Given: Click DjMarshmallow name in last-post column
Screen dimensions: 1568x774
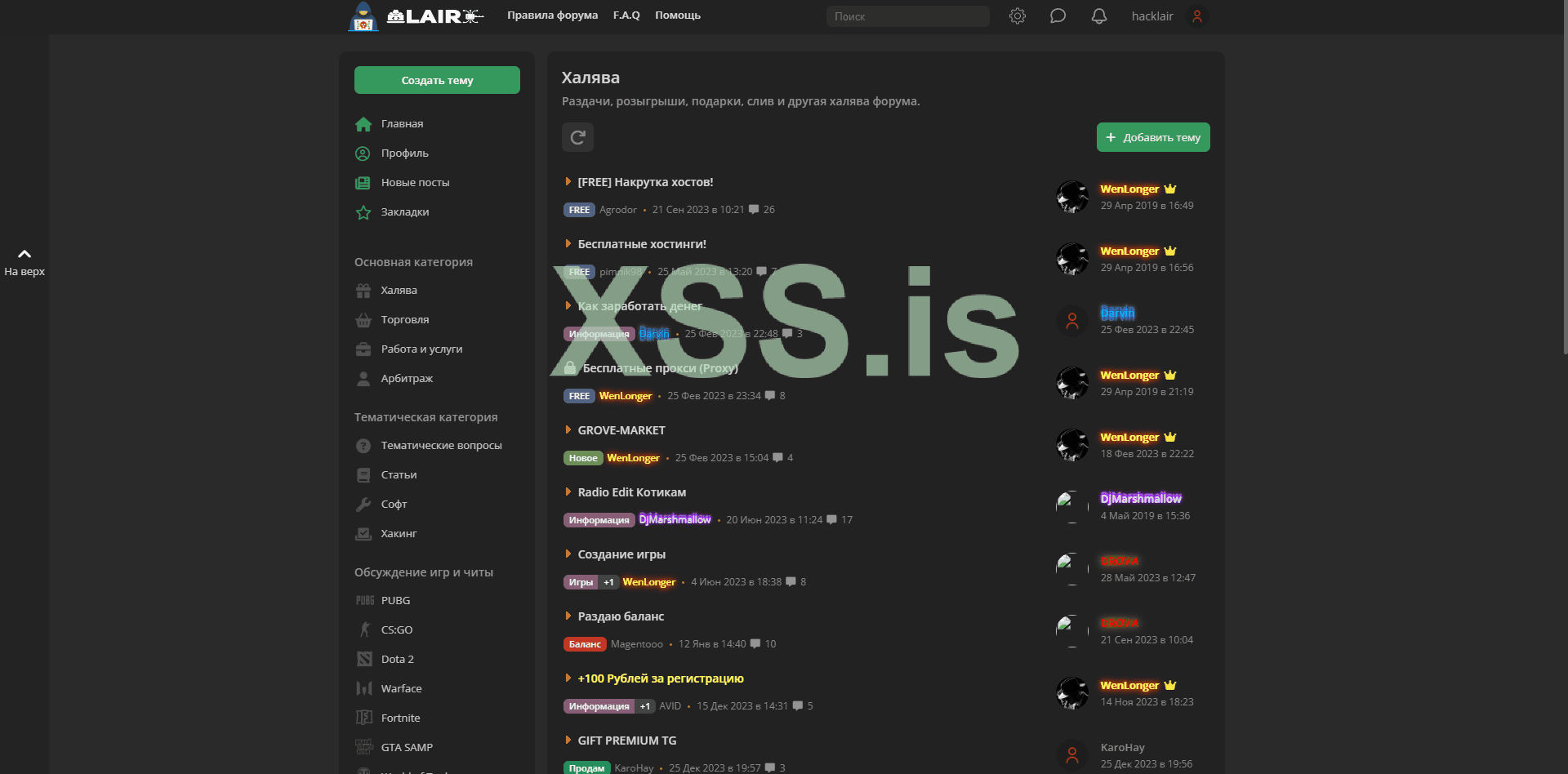Looking at the screenshot, I should point(1141,499).
